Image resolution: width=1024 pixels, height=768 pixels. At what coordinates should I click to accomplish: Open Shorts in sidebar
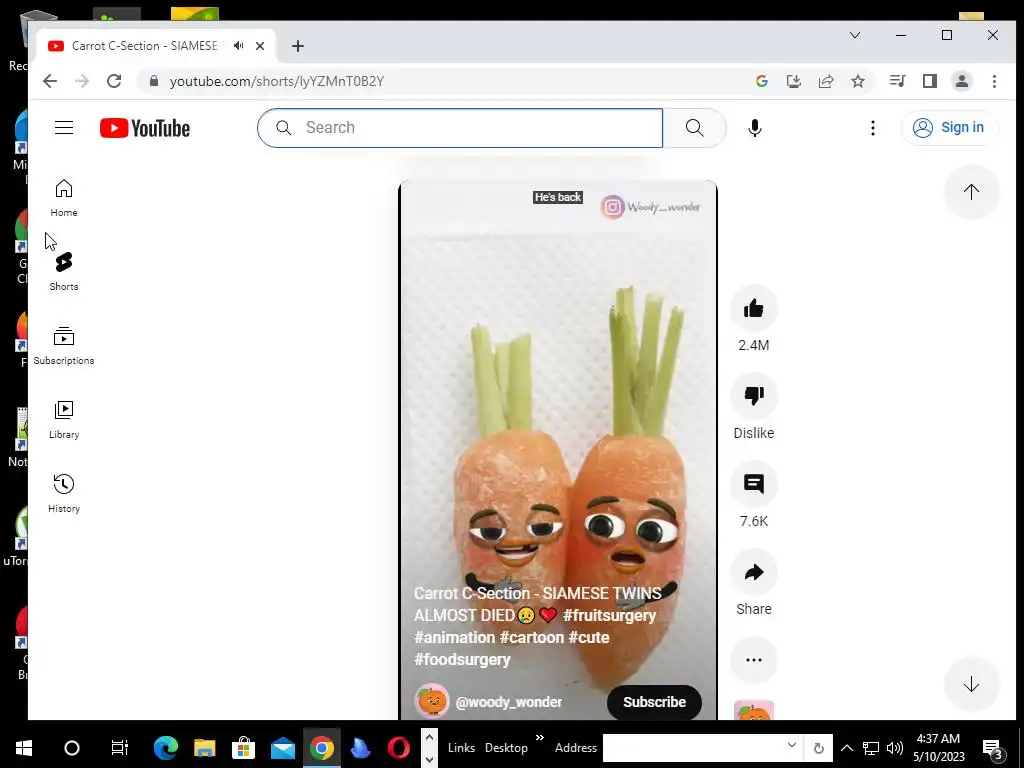click(x=64, y=272)
